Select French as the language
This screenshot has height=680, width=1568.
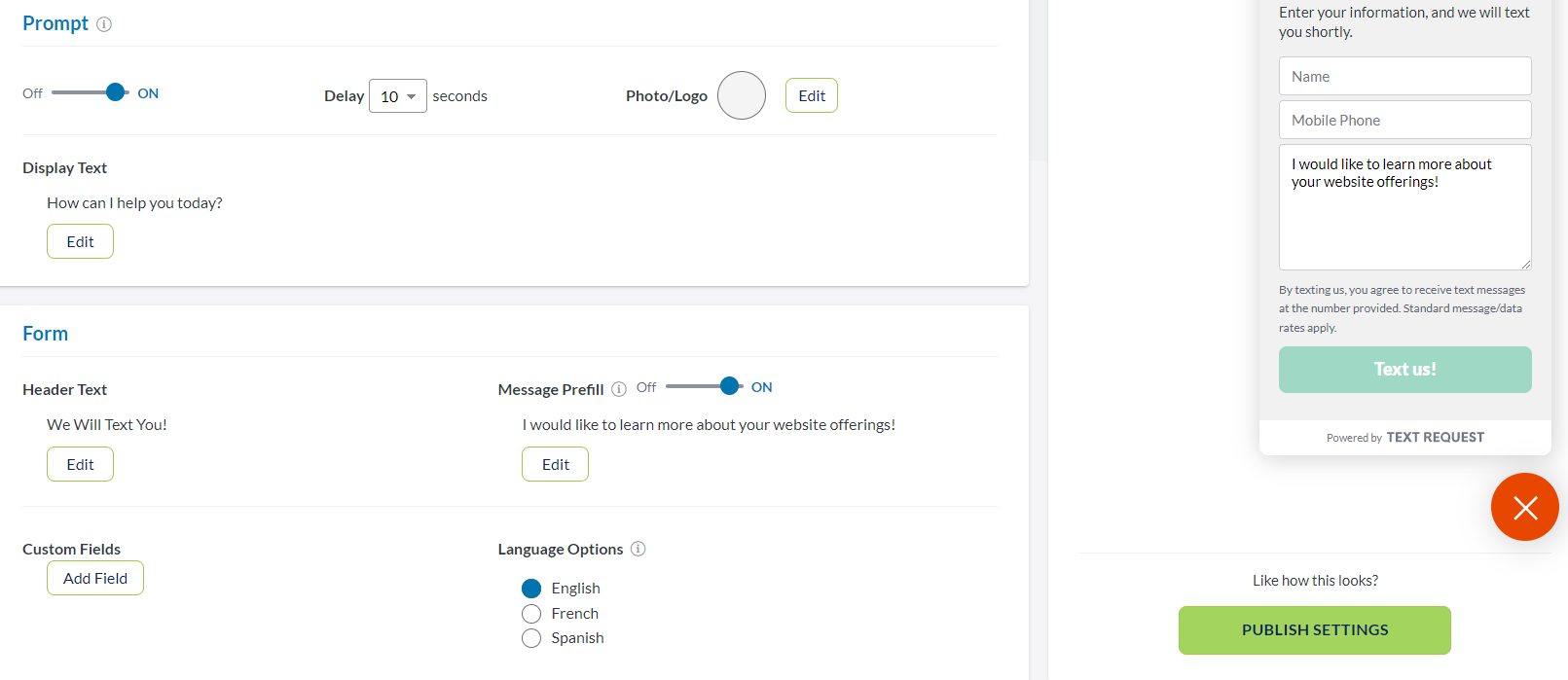click(531, 614)
